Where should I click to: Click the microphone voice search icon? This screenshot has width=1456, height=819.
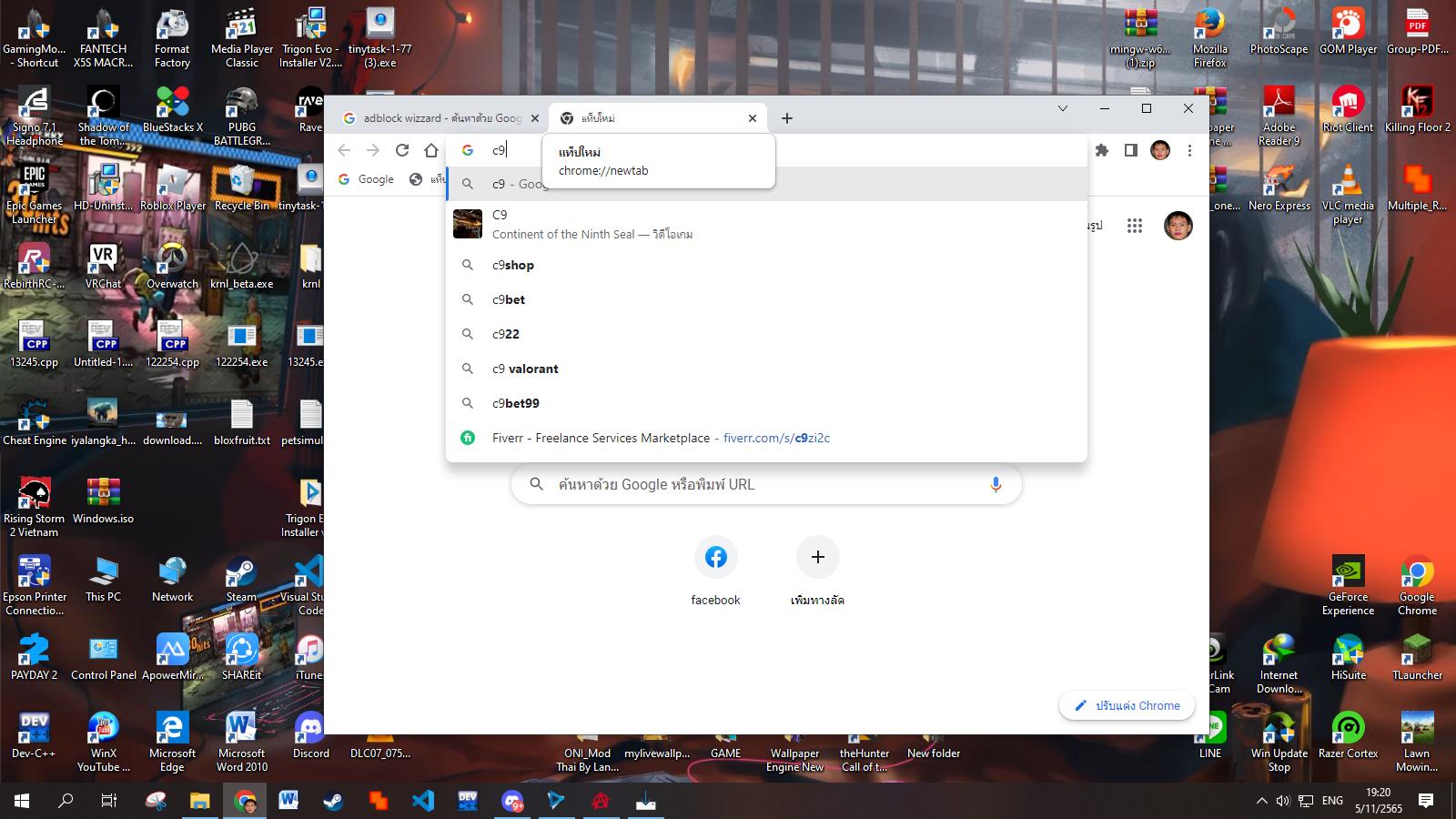pos(996,484)
